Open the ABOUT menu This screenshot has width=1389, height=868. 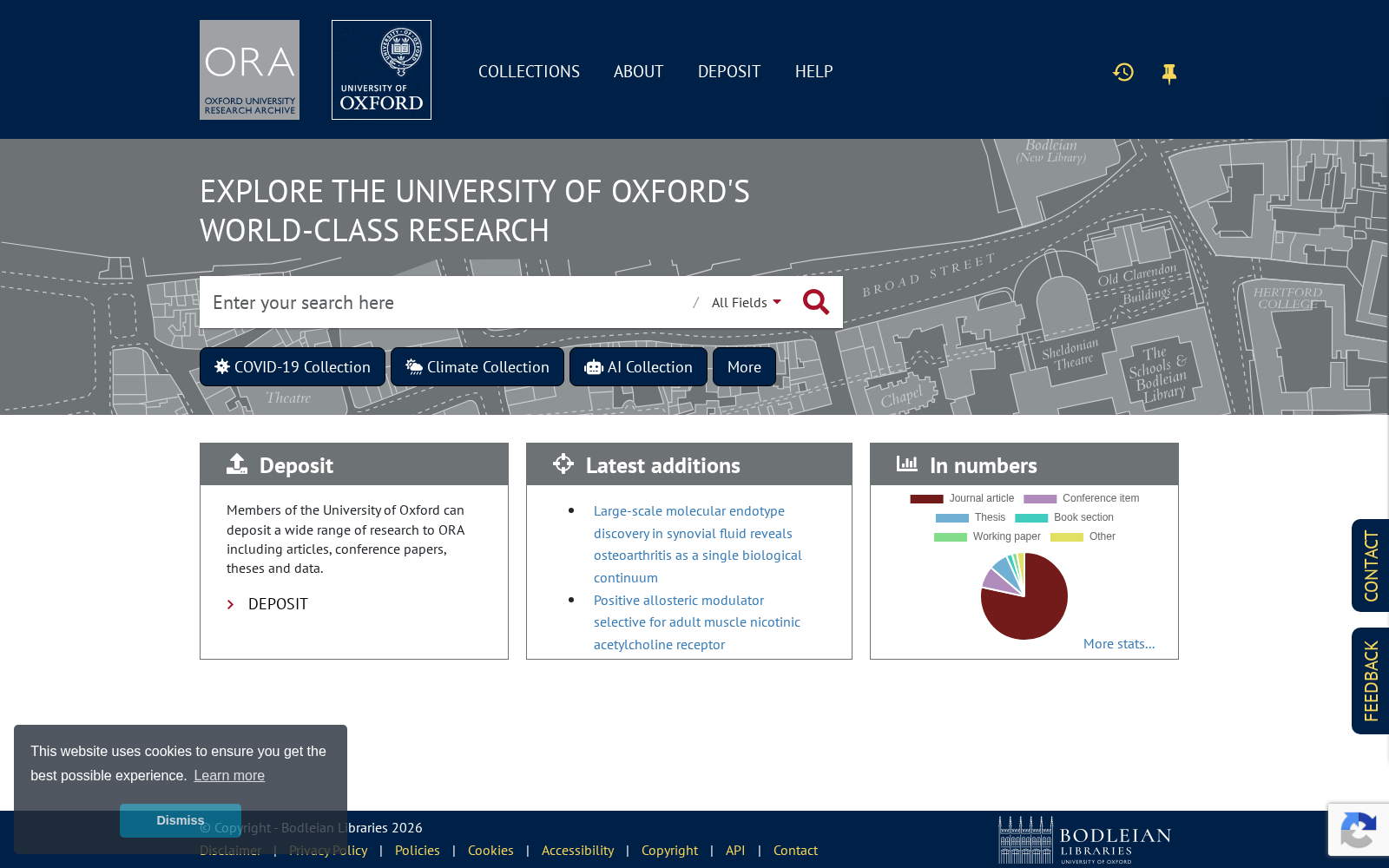click(x=638, y=71)
